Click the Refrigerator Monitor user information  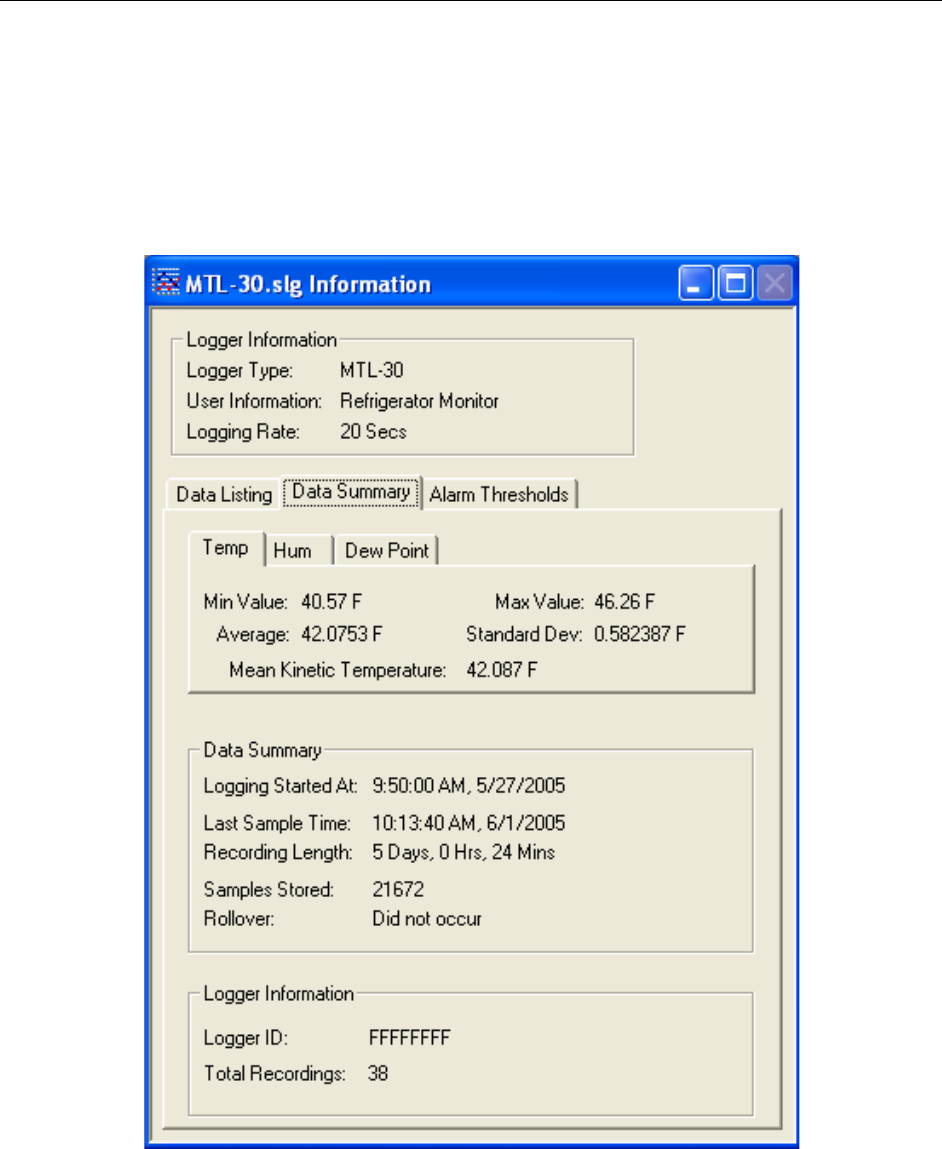(419, 401)
